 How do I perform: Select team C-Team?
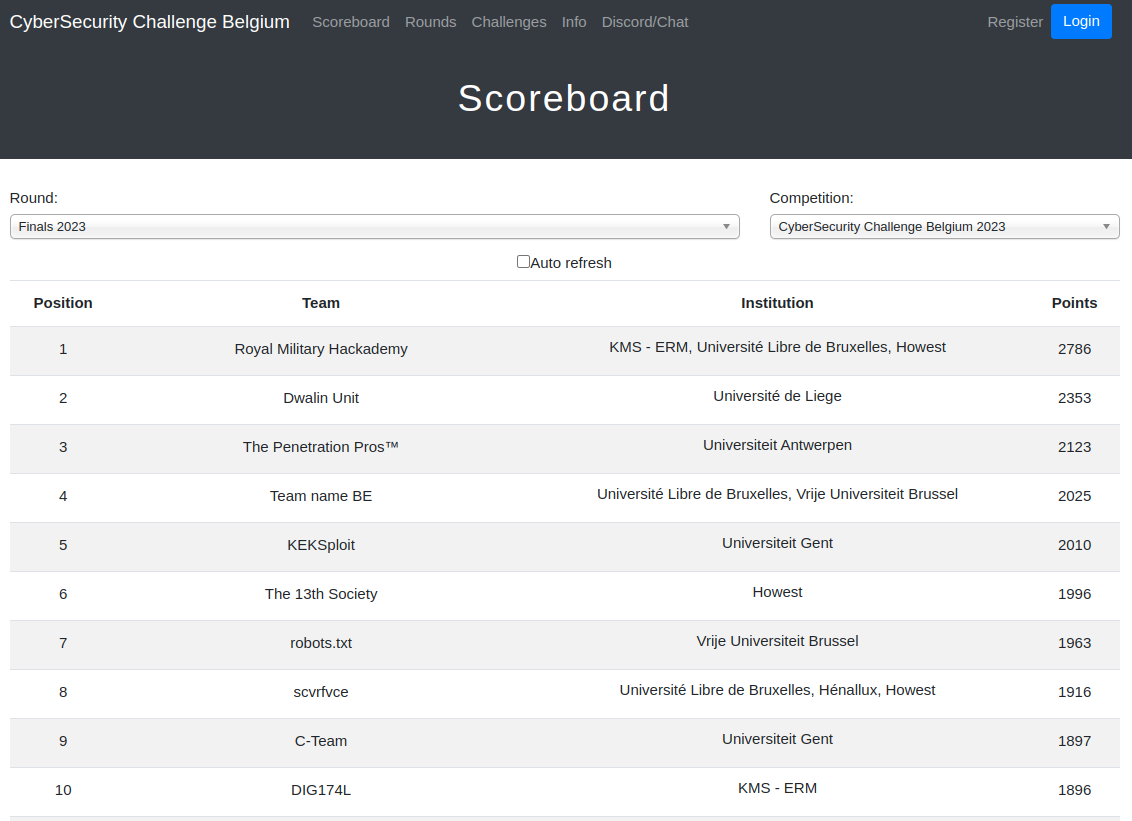coord(321,742)
